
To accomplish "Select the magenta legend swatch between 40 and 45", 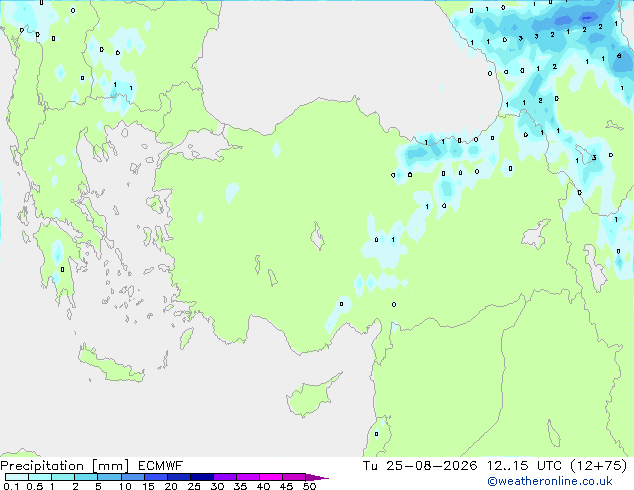I will [271, 477].
